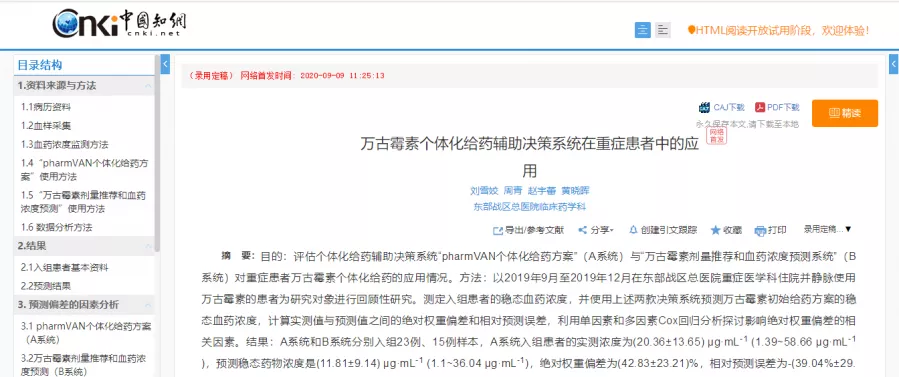Switch to the single-column layout view icon
The width and height of the screenshot is (899, 377).
tap(643, 30)
